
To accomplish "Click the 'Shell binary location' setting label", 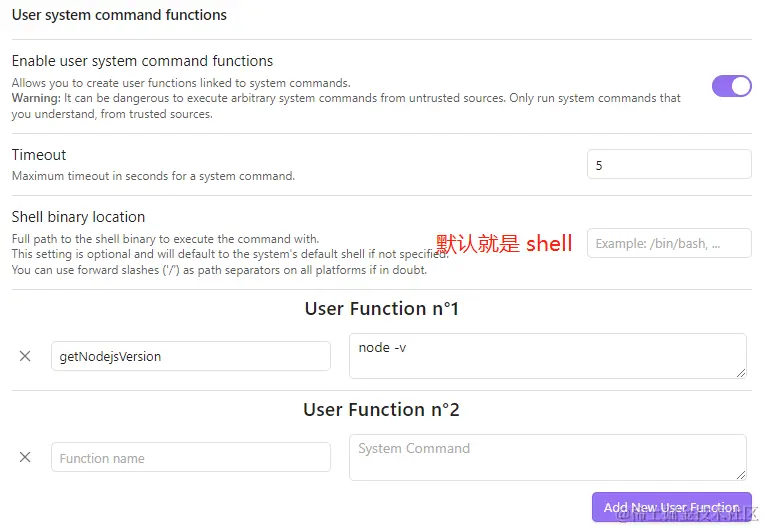I will pyautogui.click(x=78, y=217).
